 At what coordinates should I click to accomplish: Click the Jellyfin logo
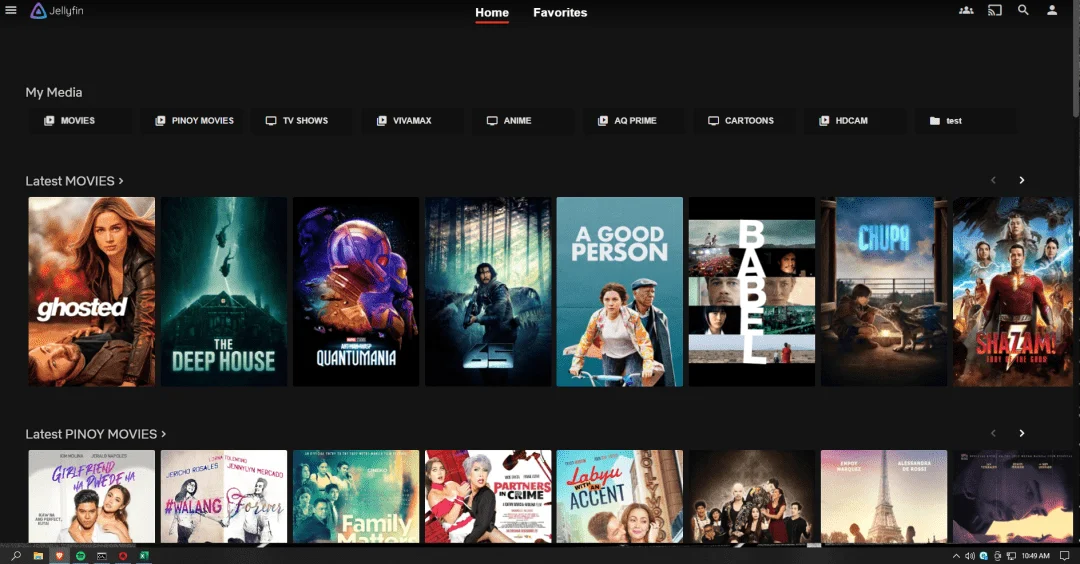coord(56,10)
